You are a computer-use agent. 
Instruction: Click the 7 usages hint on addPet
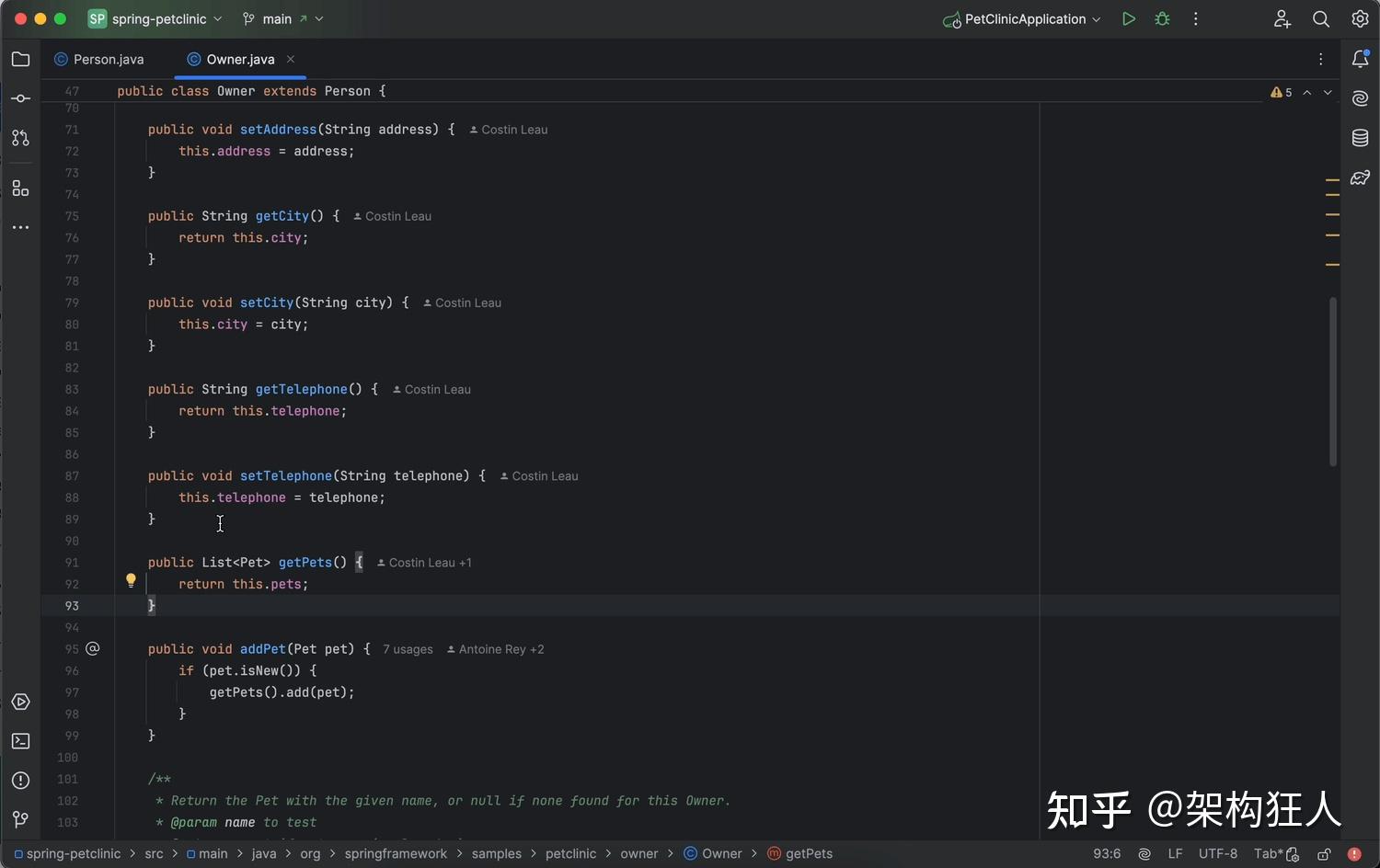408,649
